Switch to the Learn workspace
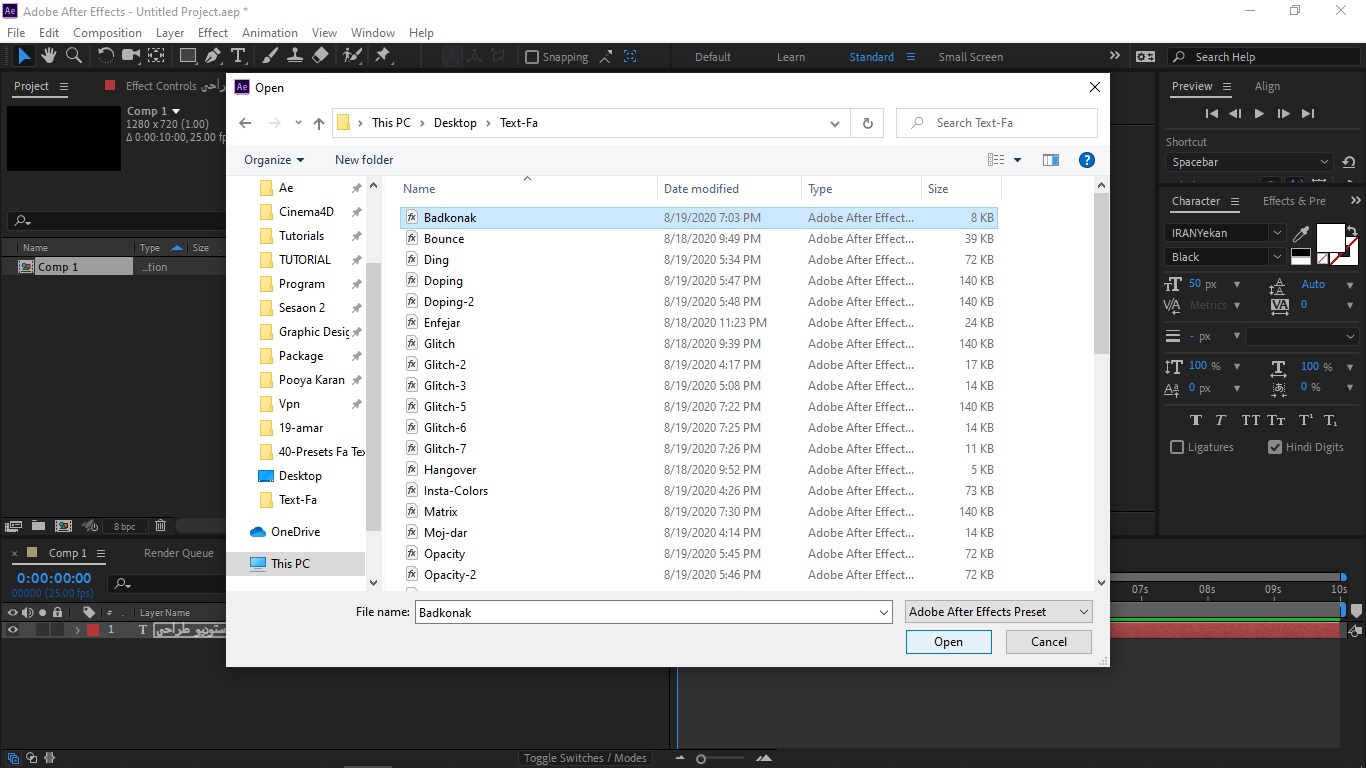Viewport: 1366px width, 768px height. (x=791, y=57)
